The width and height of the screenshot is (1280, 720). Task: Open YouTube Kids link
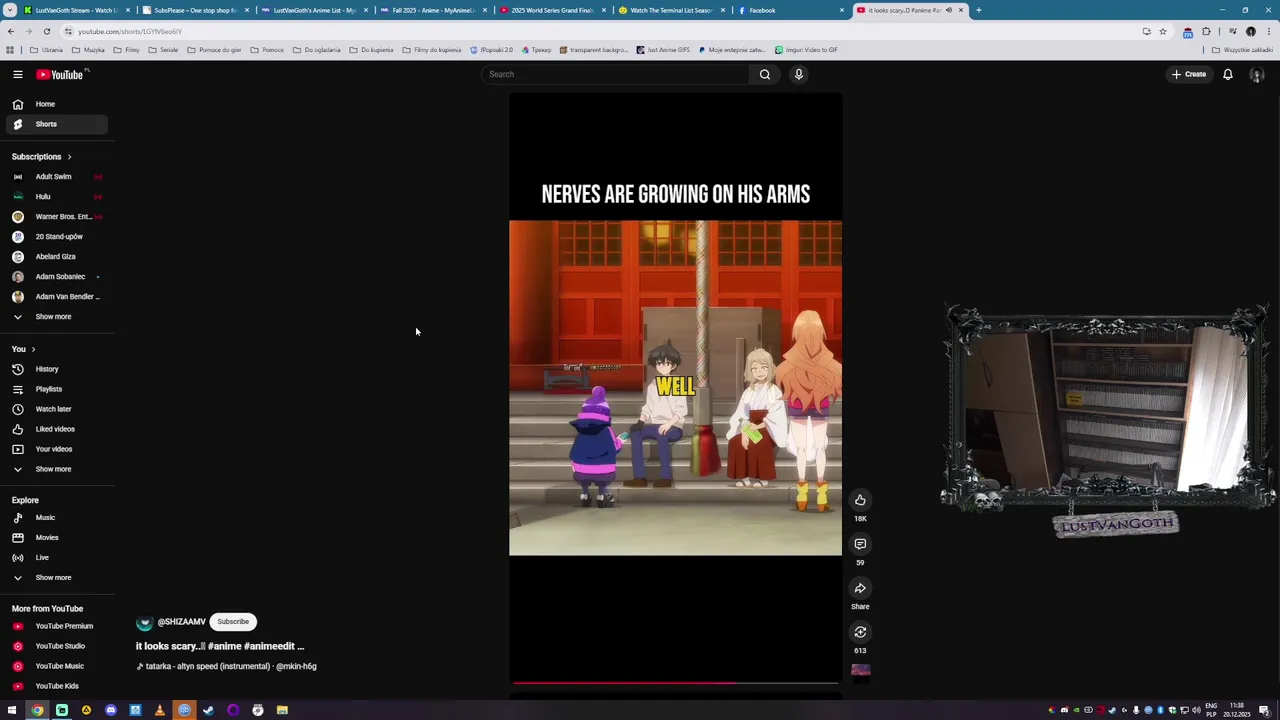pos(56,686)
